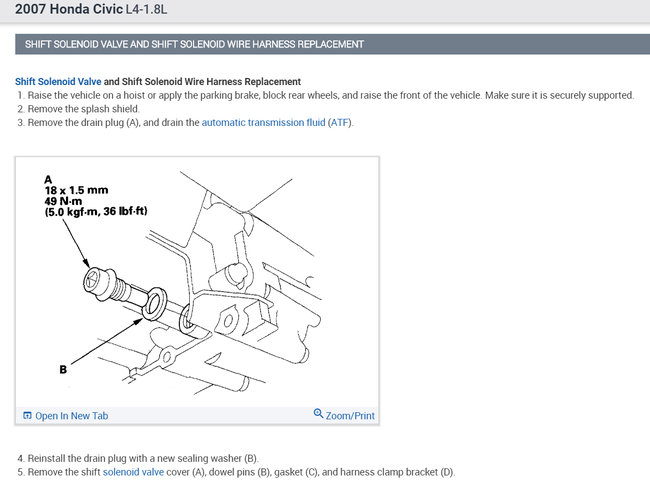The width and height of the screenshot is (650, 482).
Task: Click the Zoom/Print link text
Action: 350,416
